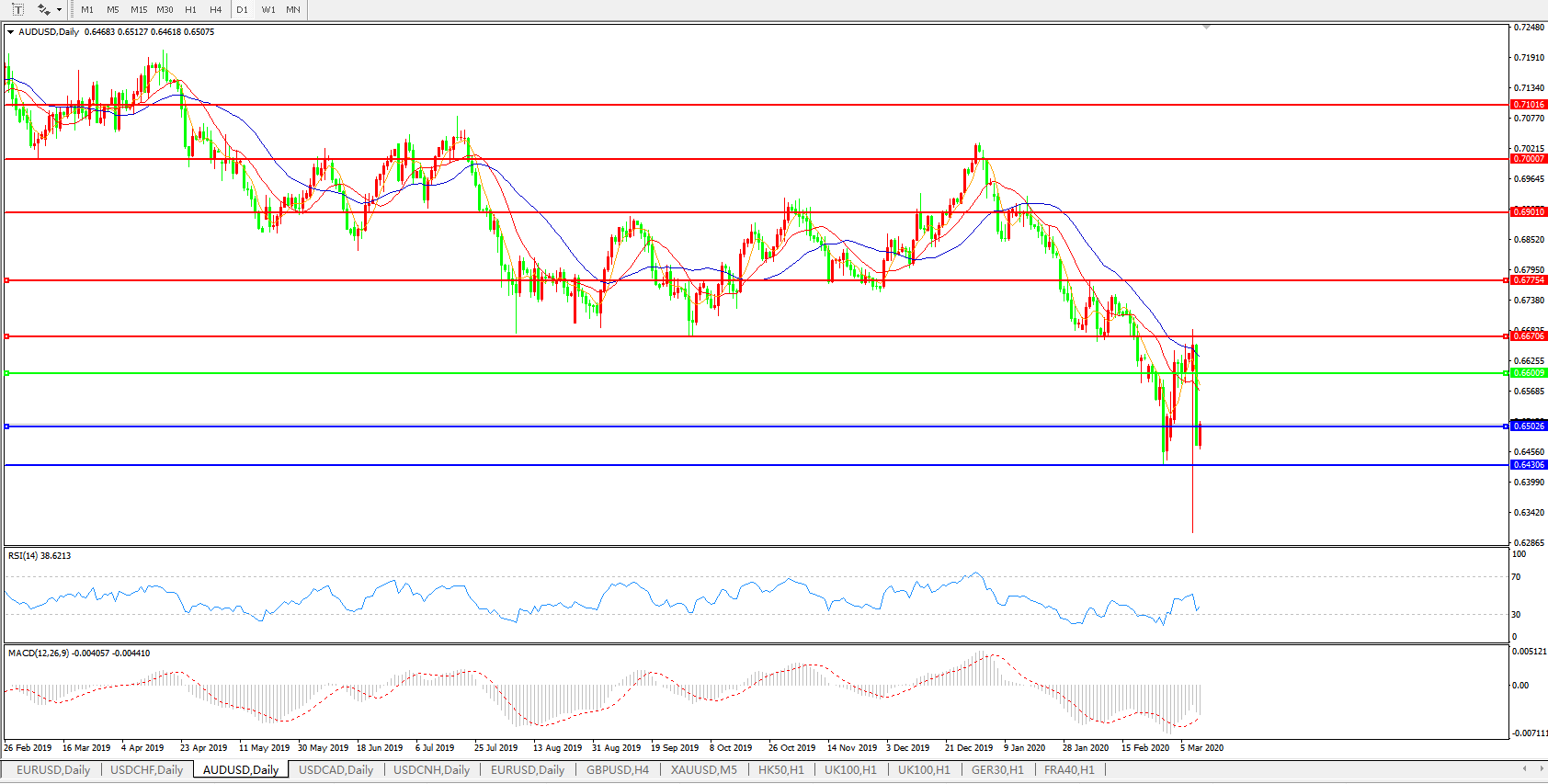Switch chart to H4 timeframe
The width and height of the screenshot is (1548, 784).
click(216, 9)
